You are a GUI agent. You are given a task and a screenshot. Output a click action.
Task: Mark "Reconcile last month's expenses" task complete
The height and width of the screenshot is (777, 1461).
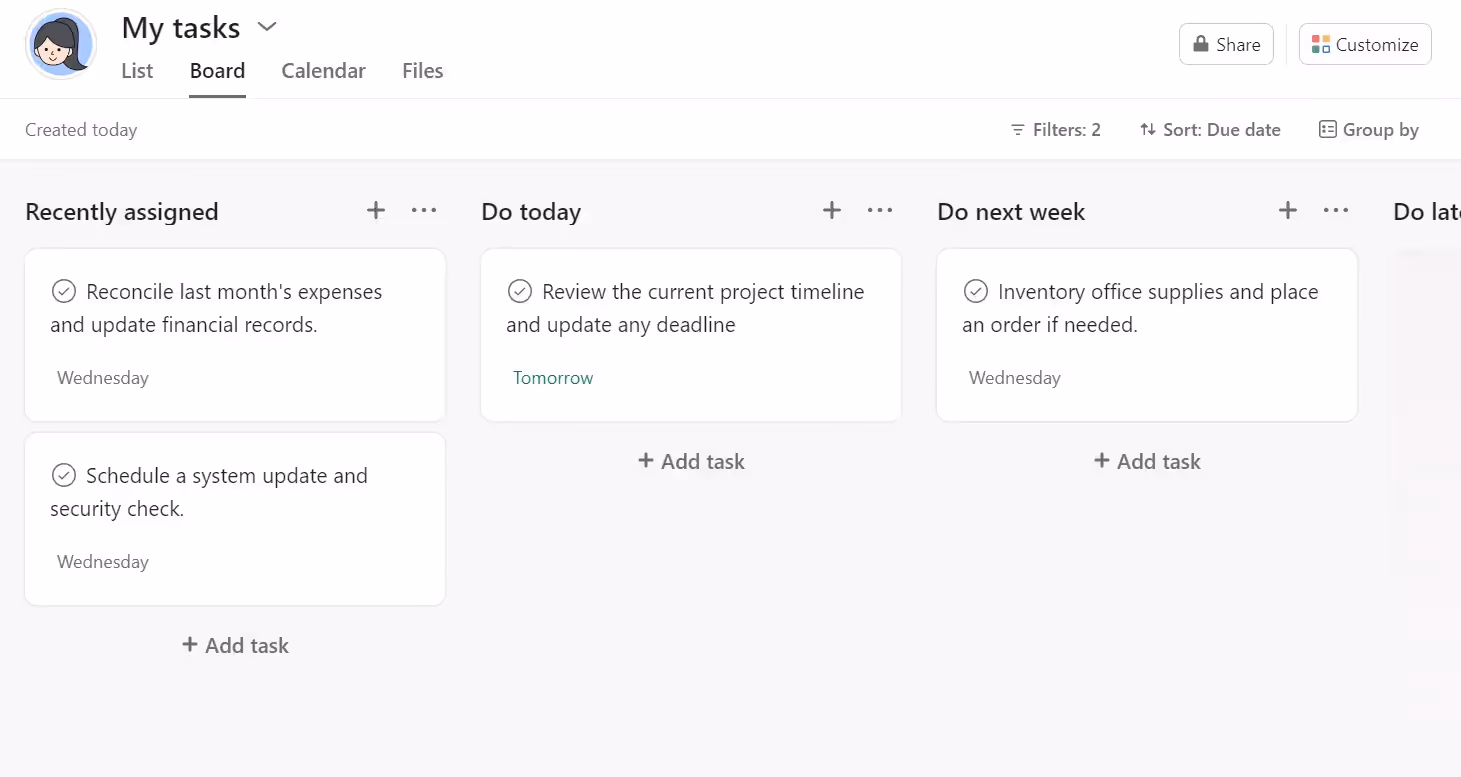(x=63, y=291)
